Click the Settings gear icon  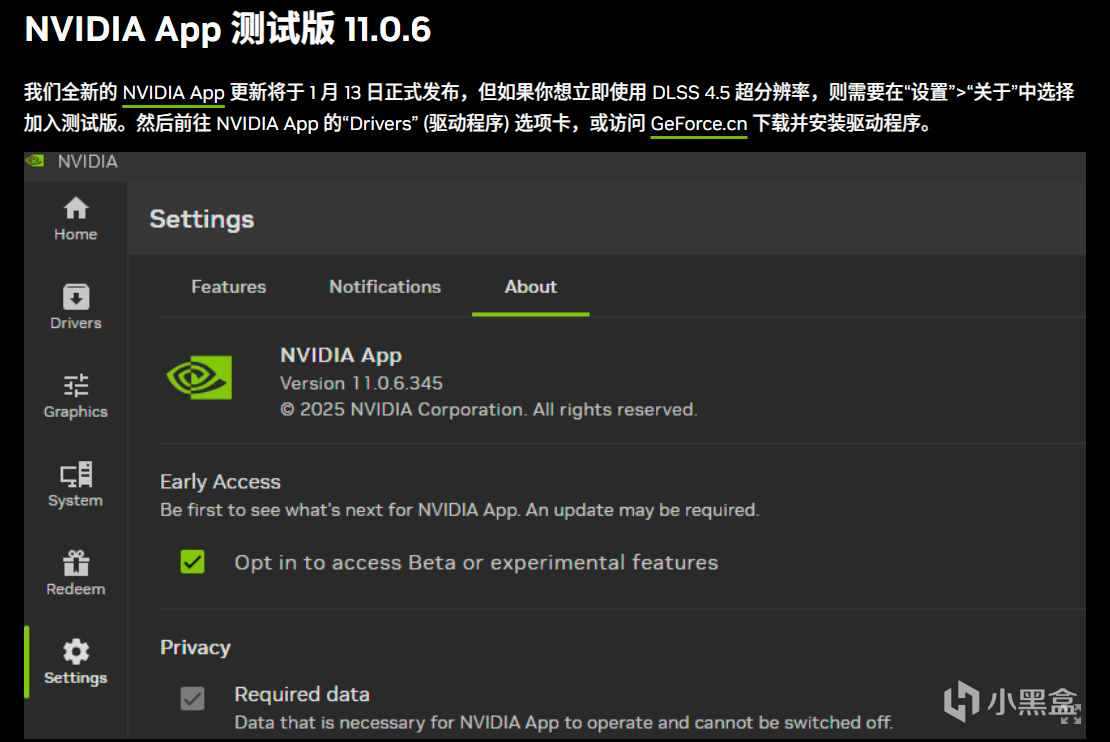76,652
